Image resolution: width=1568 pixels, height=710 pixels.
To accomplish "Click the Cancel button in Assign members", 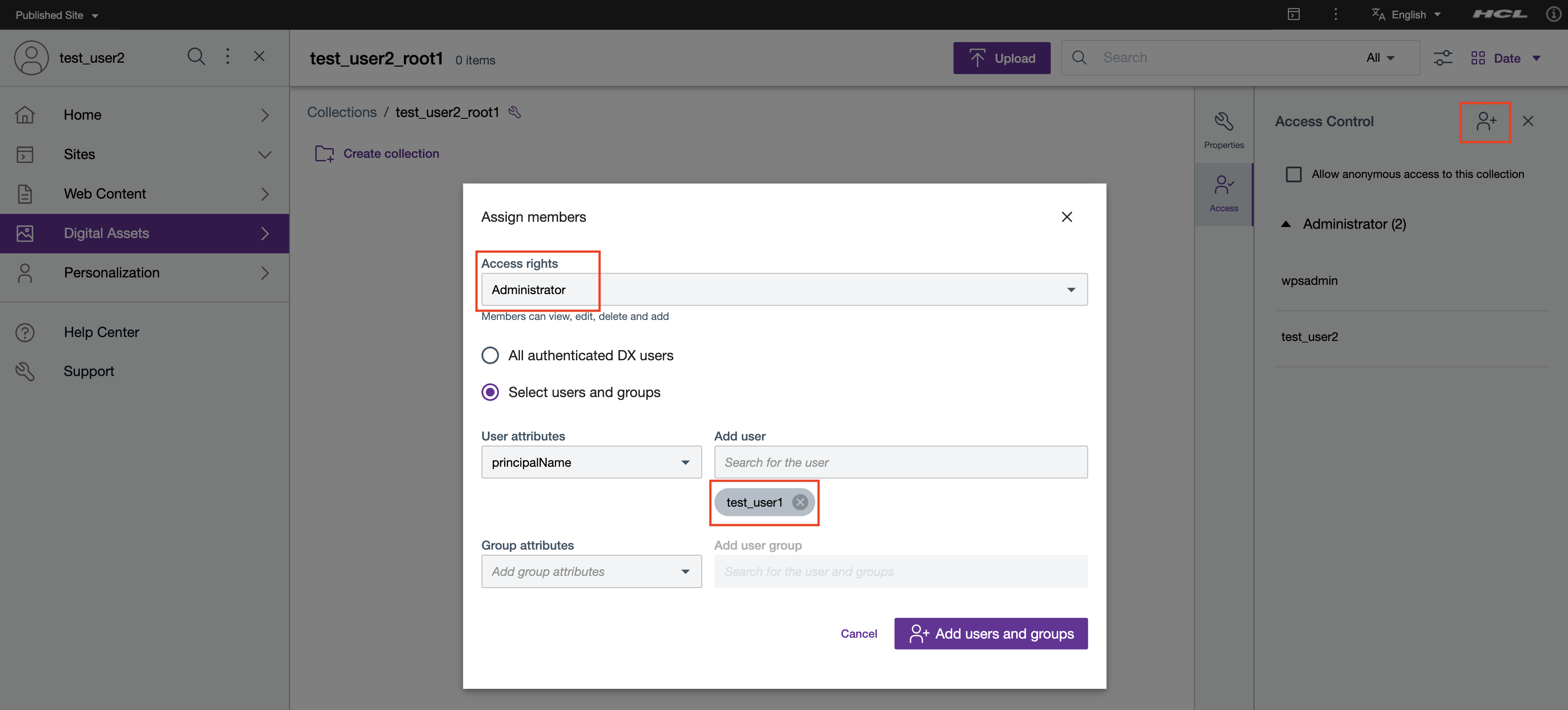I will click(x=858, y=632).
